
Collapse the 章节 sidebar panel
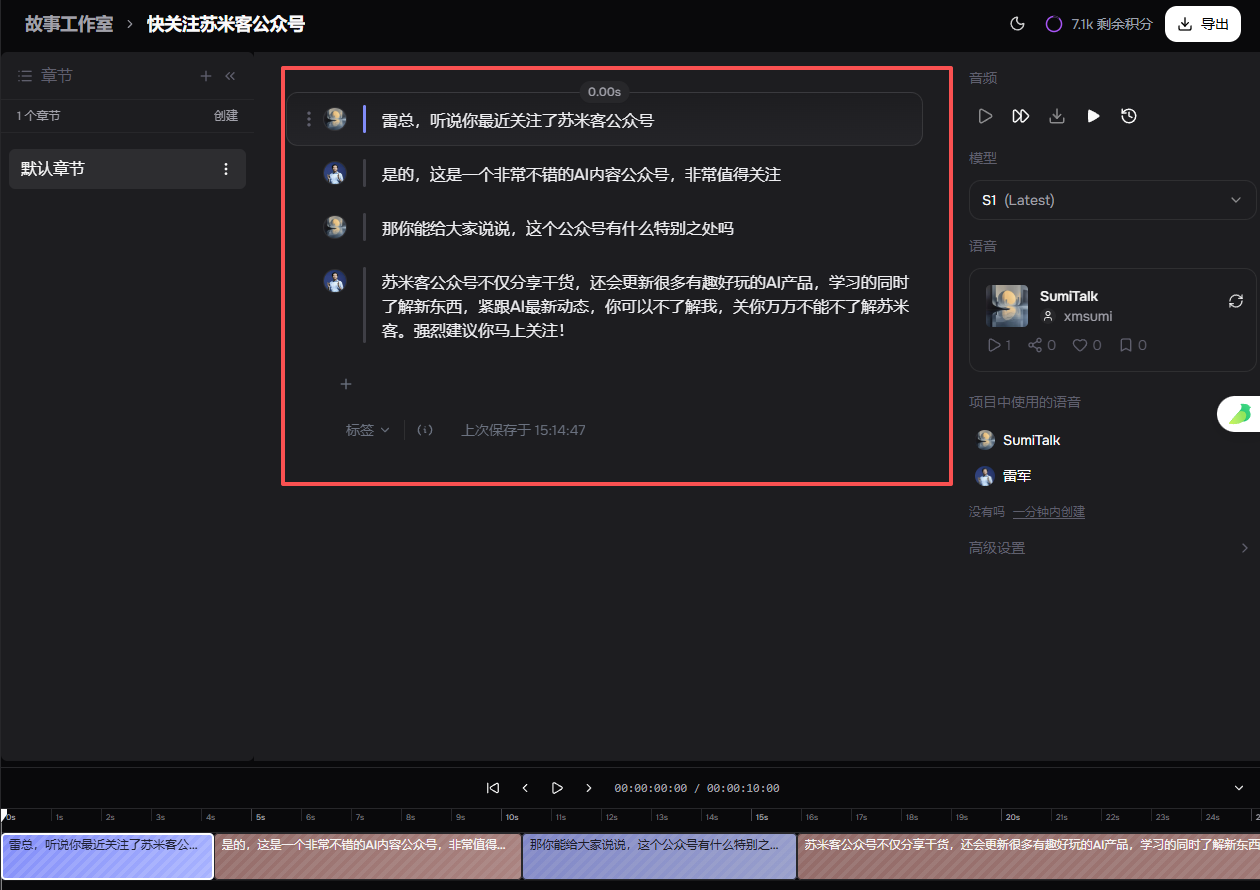pos(230,76)
